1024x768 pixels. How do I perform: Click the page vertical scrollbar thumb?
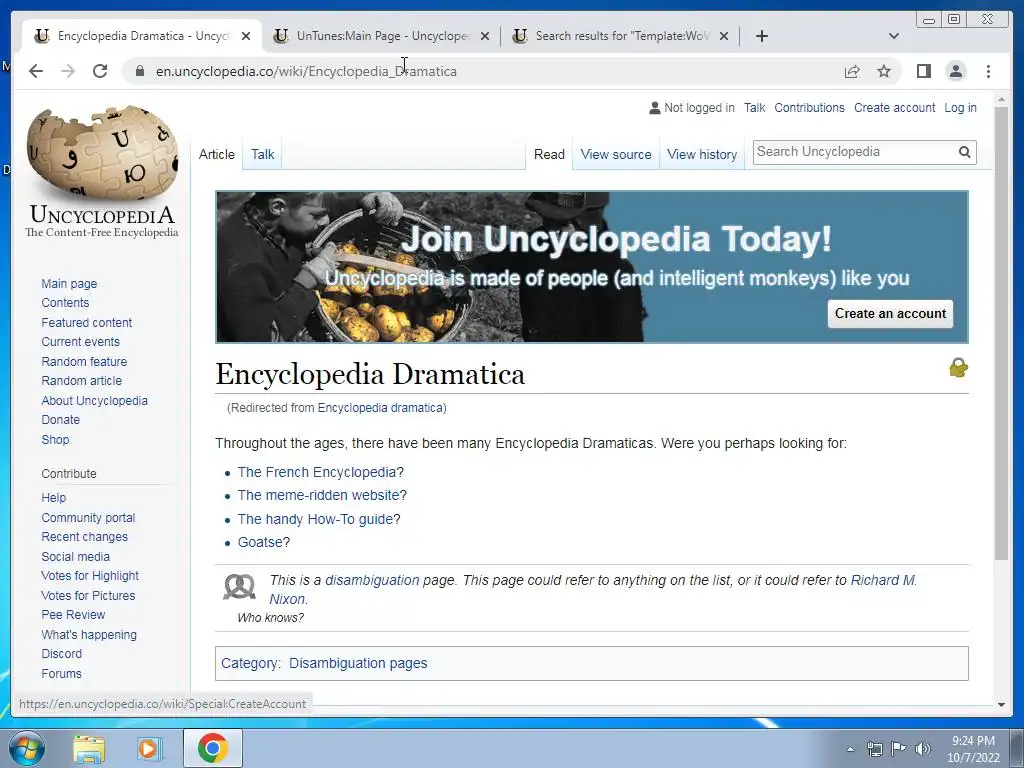coord(1001,333)
